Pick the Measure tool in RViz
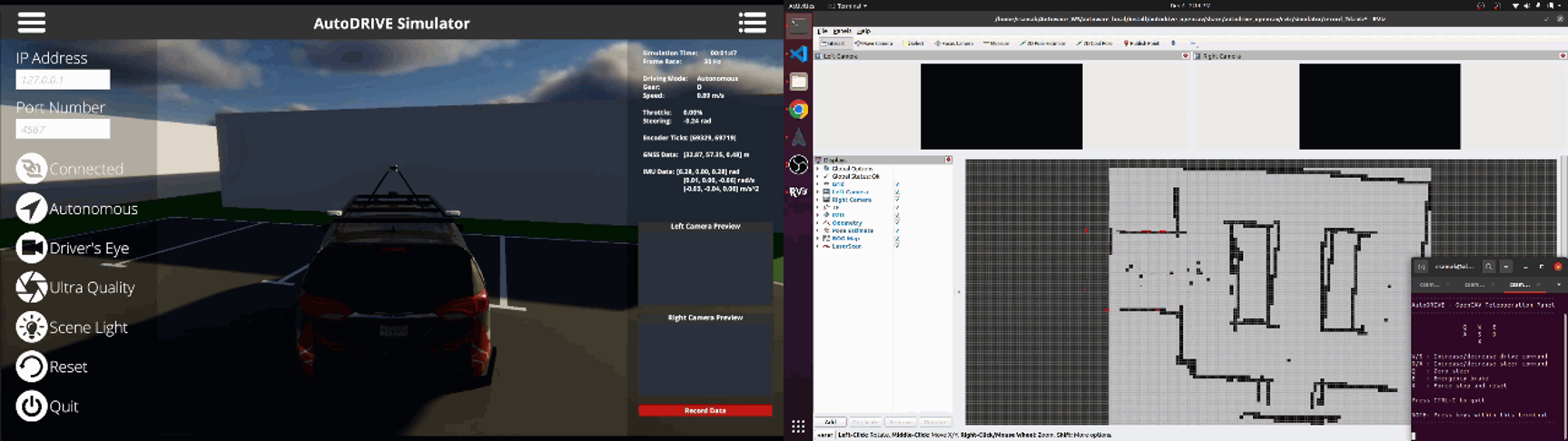The image size is (1568, 441). pos(996,43)
